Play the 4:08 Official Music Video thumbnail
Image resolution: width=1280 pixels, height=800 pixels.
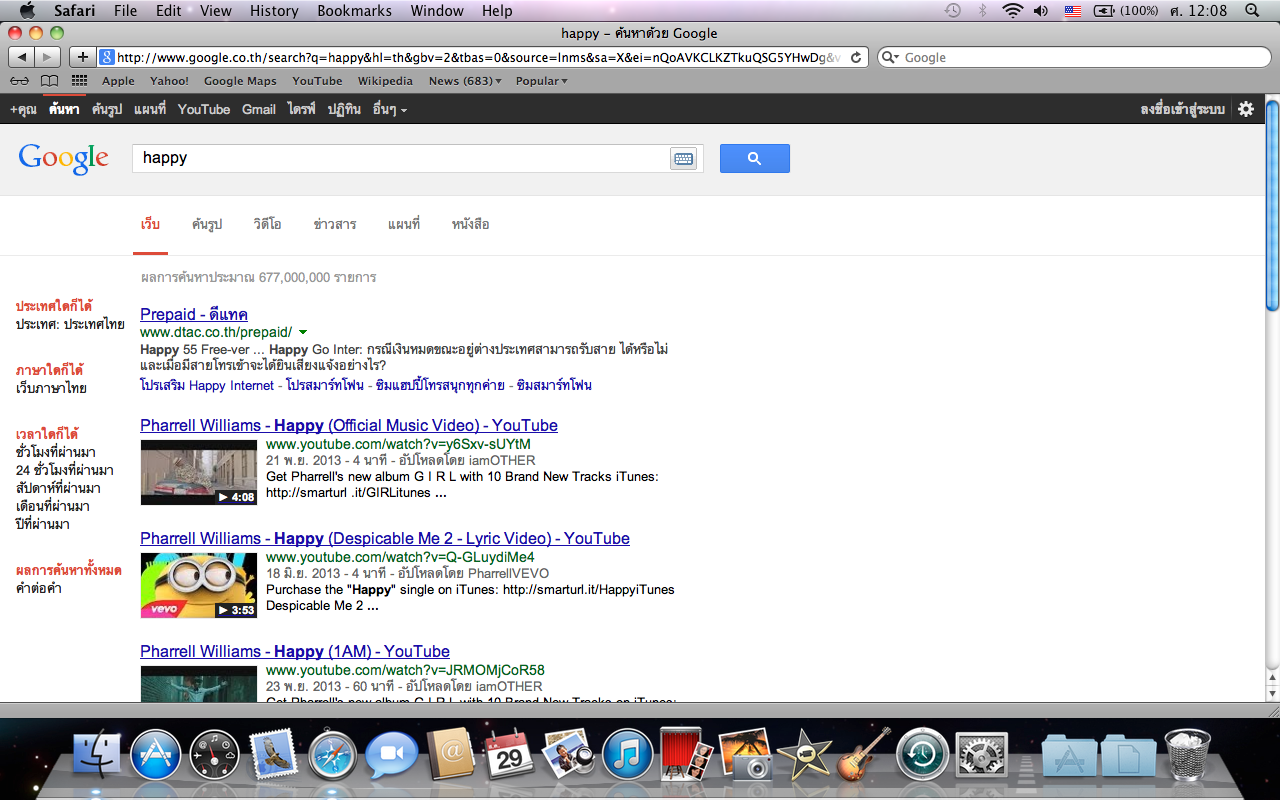click(199, 472)
